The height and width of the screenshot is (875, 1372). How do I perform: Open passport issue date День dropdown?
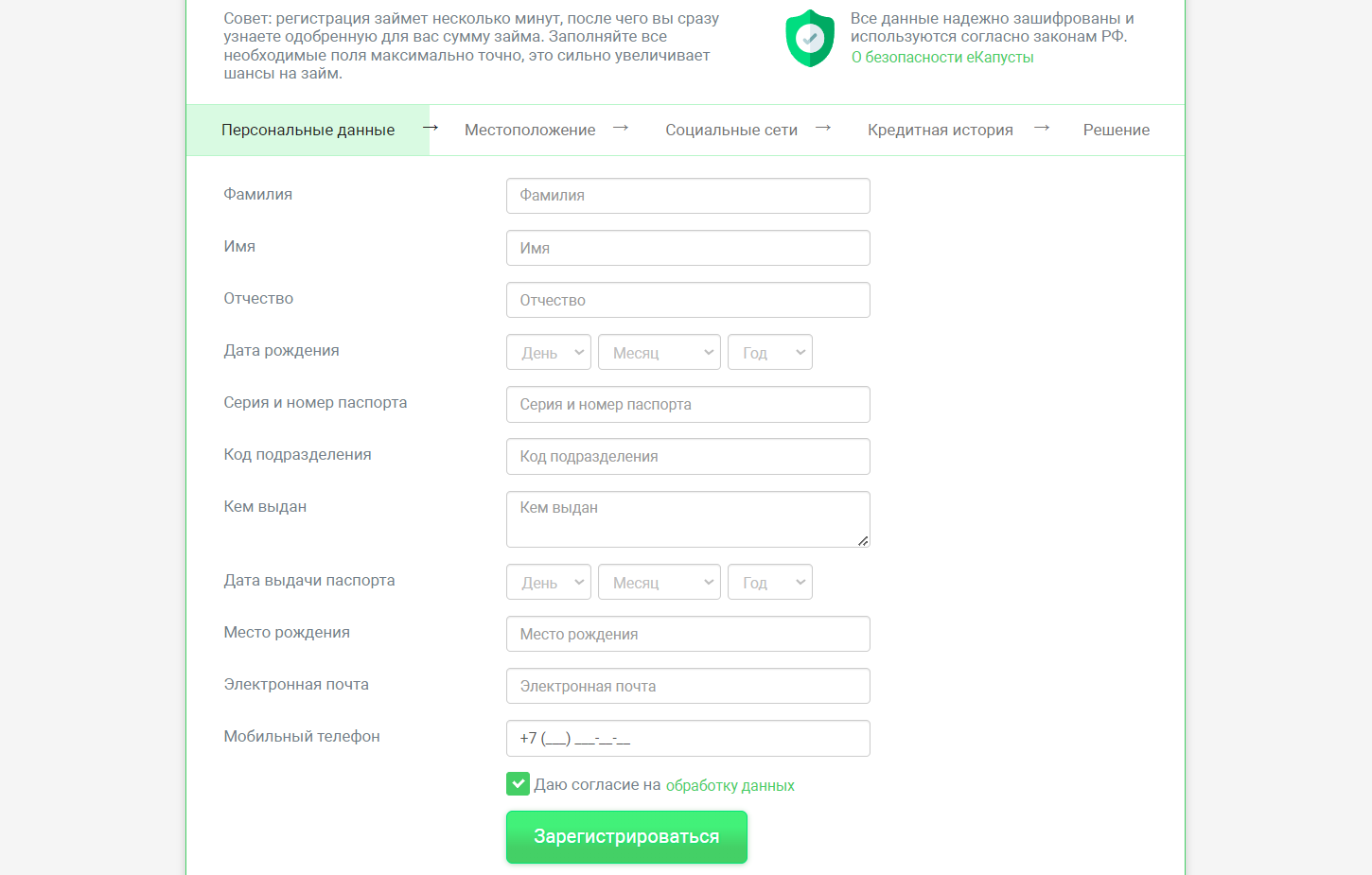click(549, 582)
